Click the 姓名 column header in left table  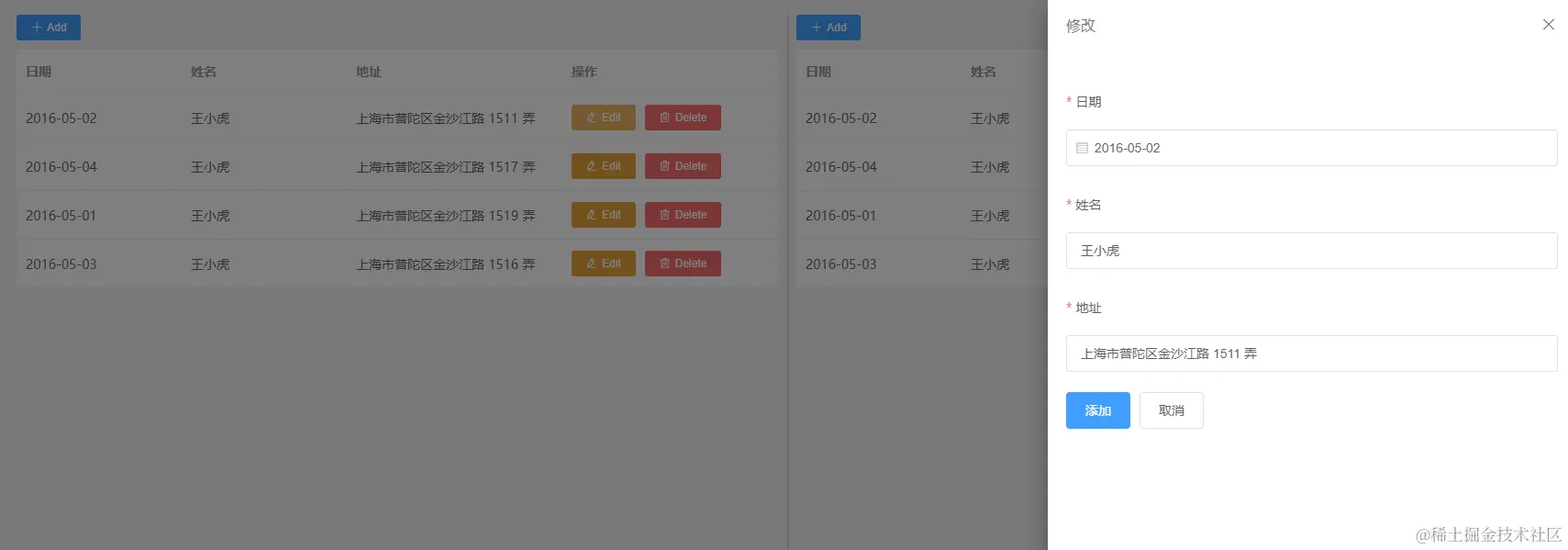click(x=204, y=72)
